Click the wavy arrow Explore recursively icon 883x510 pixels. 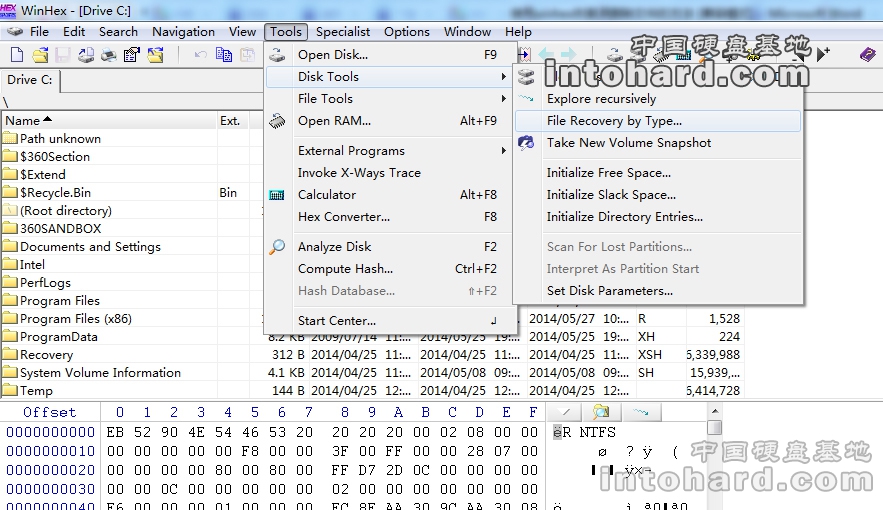[x=526, y=99]
